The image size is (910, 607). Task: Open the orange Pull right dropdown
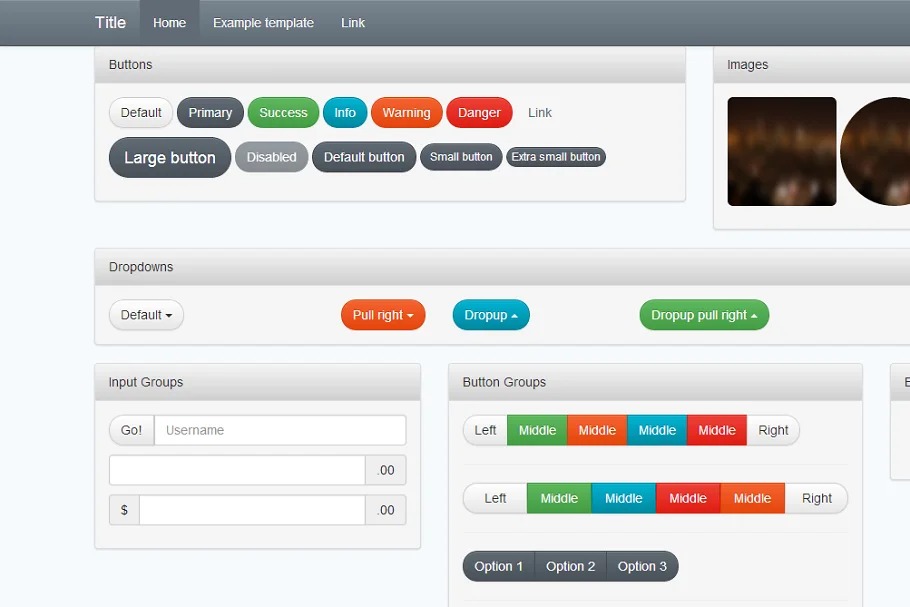coord(383,315)
